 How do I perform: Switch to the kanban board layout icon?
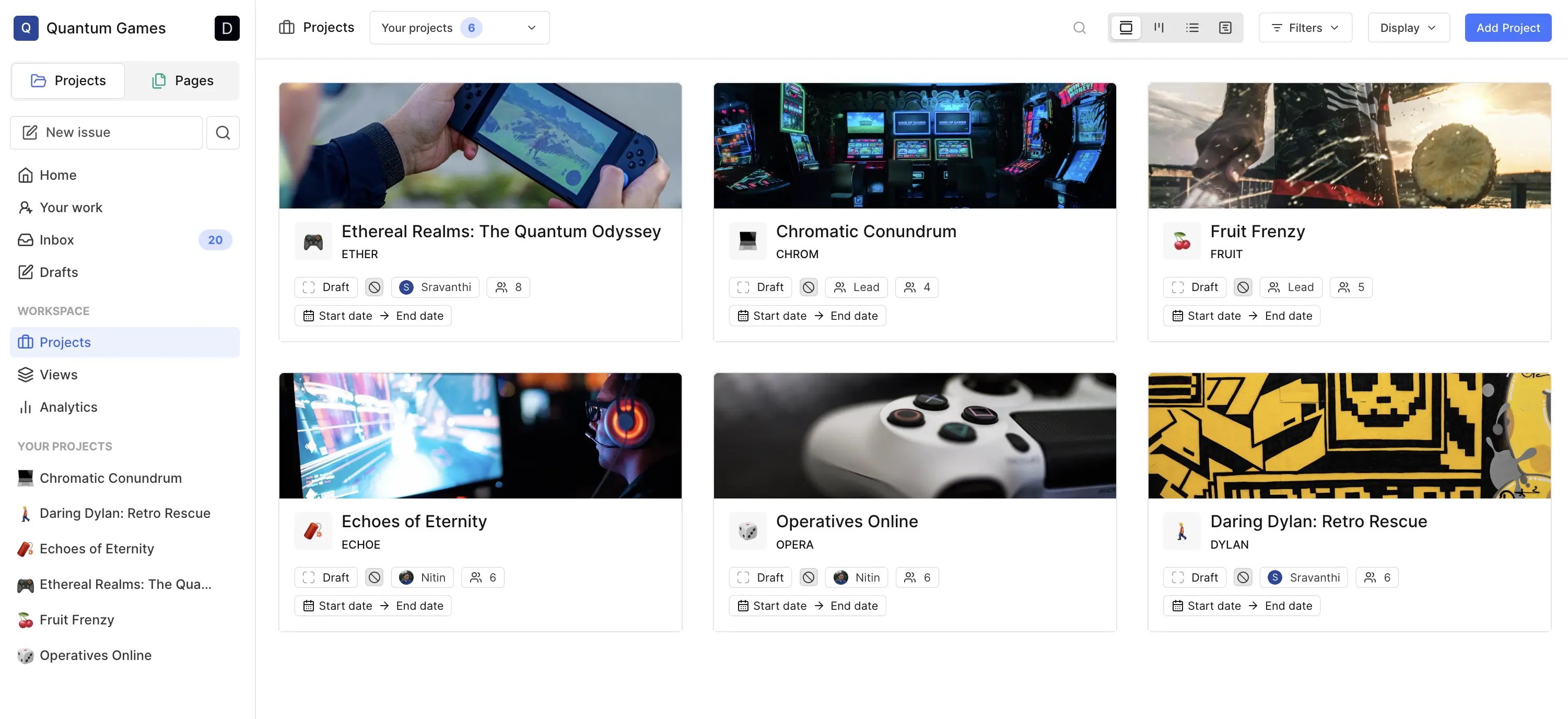pyautogui.click(x=1159, y=27)
